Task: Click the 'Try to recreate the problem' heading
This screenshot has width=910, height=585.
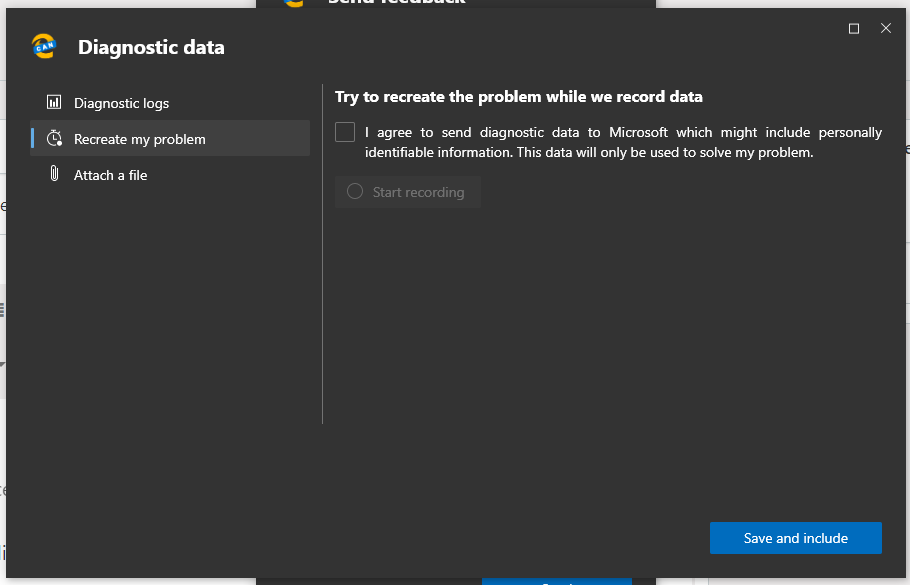Action: coord(518,97)
